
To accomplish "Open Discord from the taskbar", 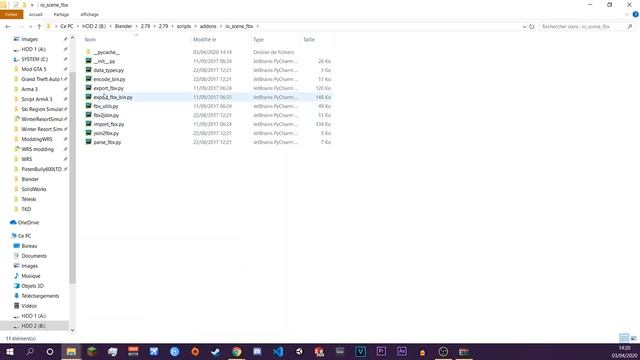I will pyautogui.click(x=257, y=351).
